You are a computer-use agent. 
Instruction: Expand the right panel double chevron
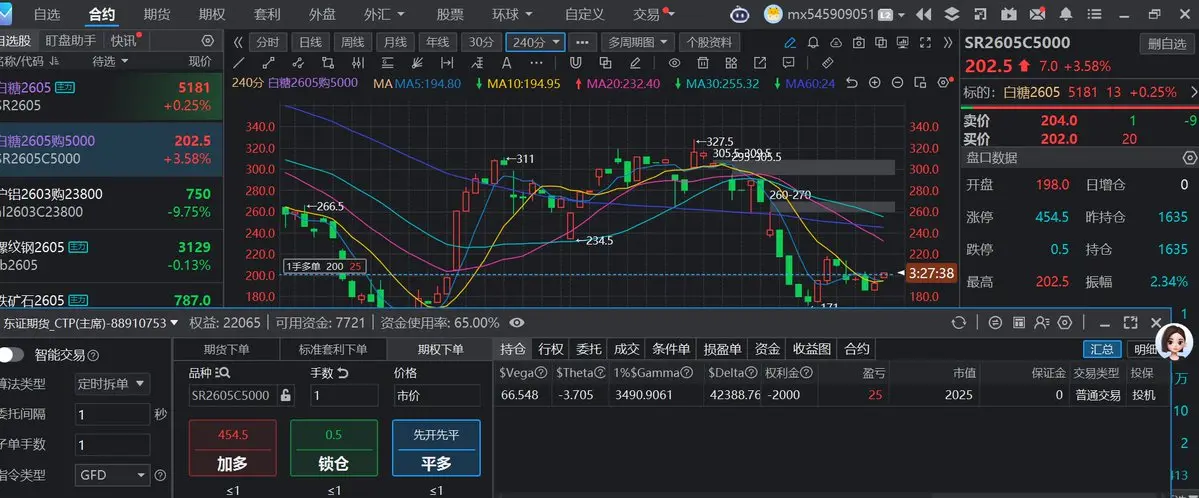pos(949,43)
